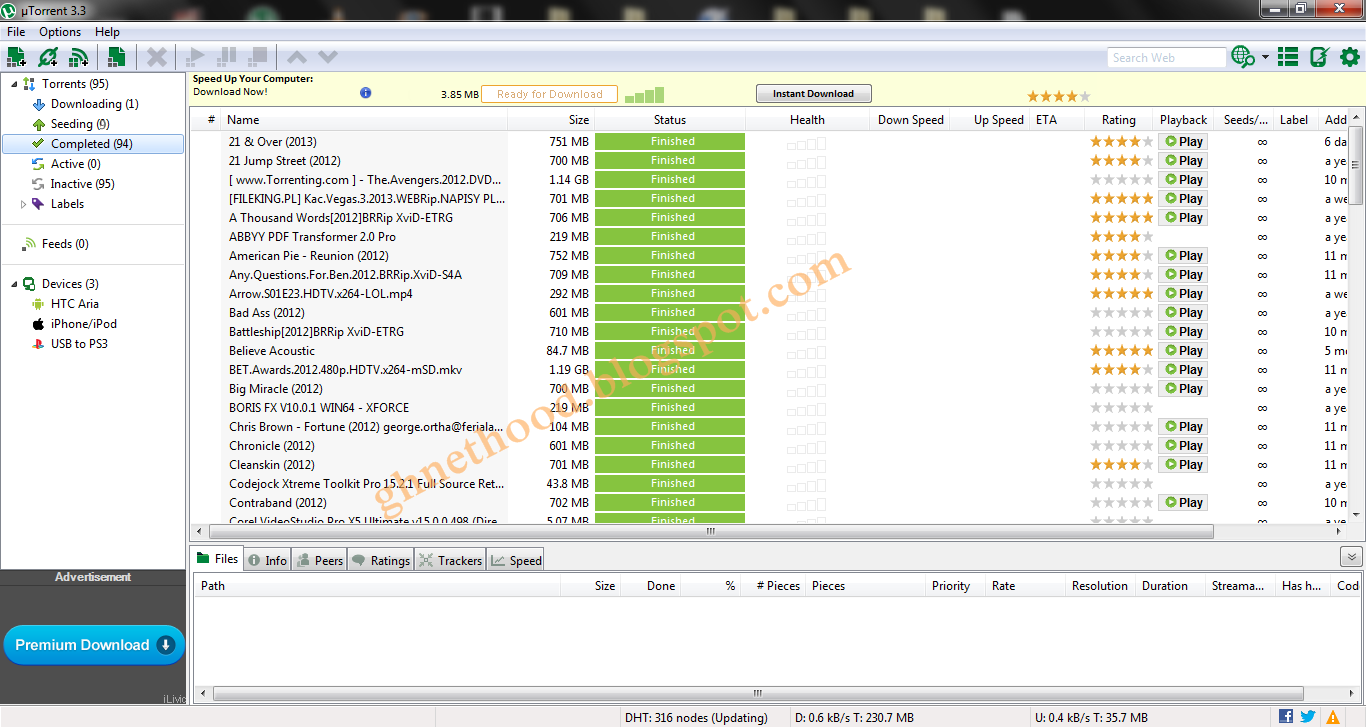Click the rating stars for Bad Ass (2012)
1366x728 pixels.
coord(1121,313)
